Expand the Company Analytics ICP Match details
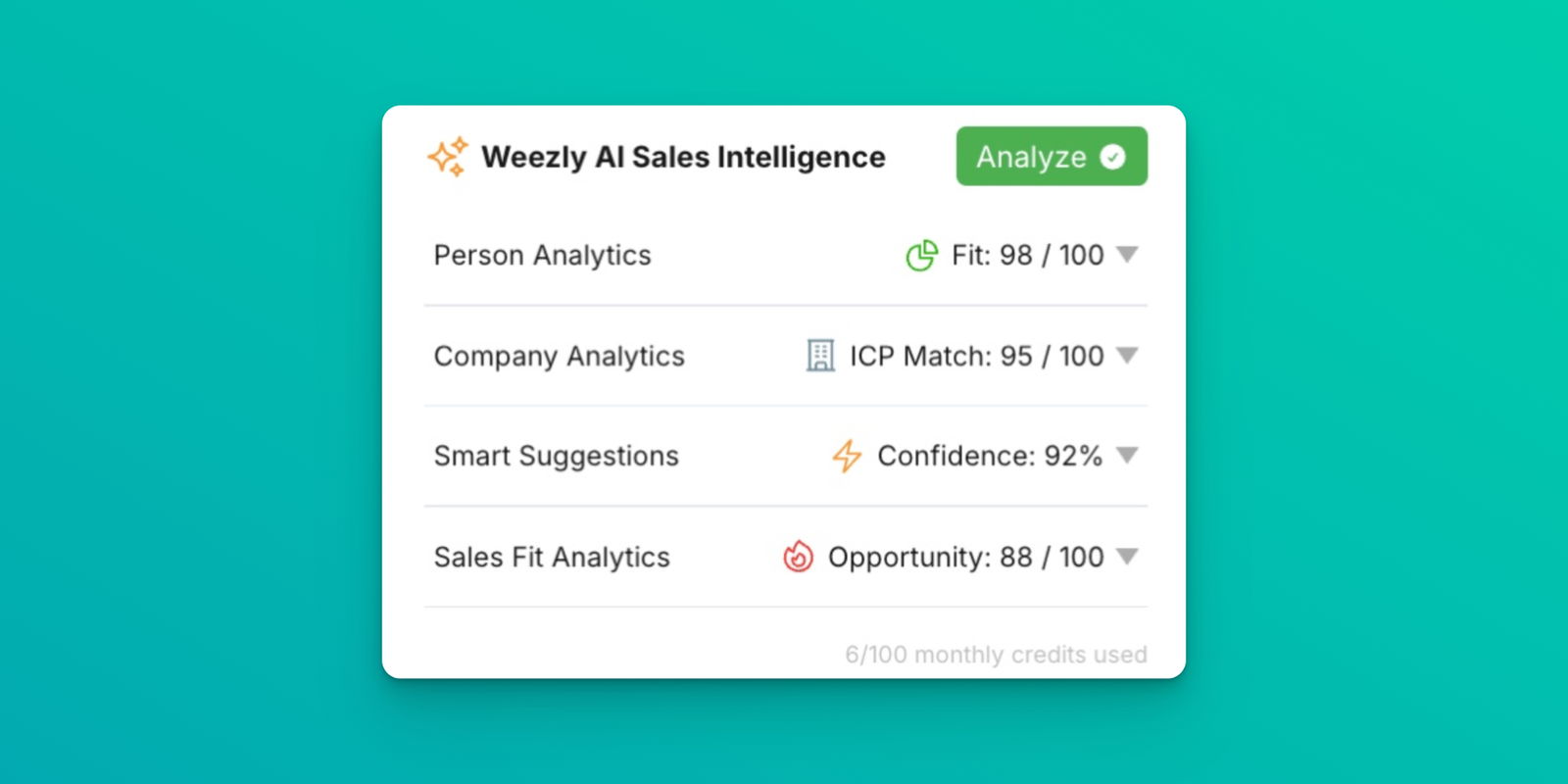 1127,356
